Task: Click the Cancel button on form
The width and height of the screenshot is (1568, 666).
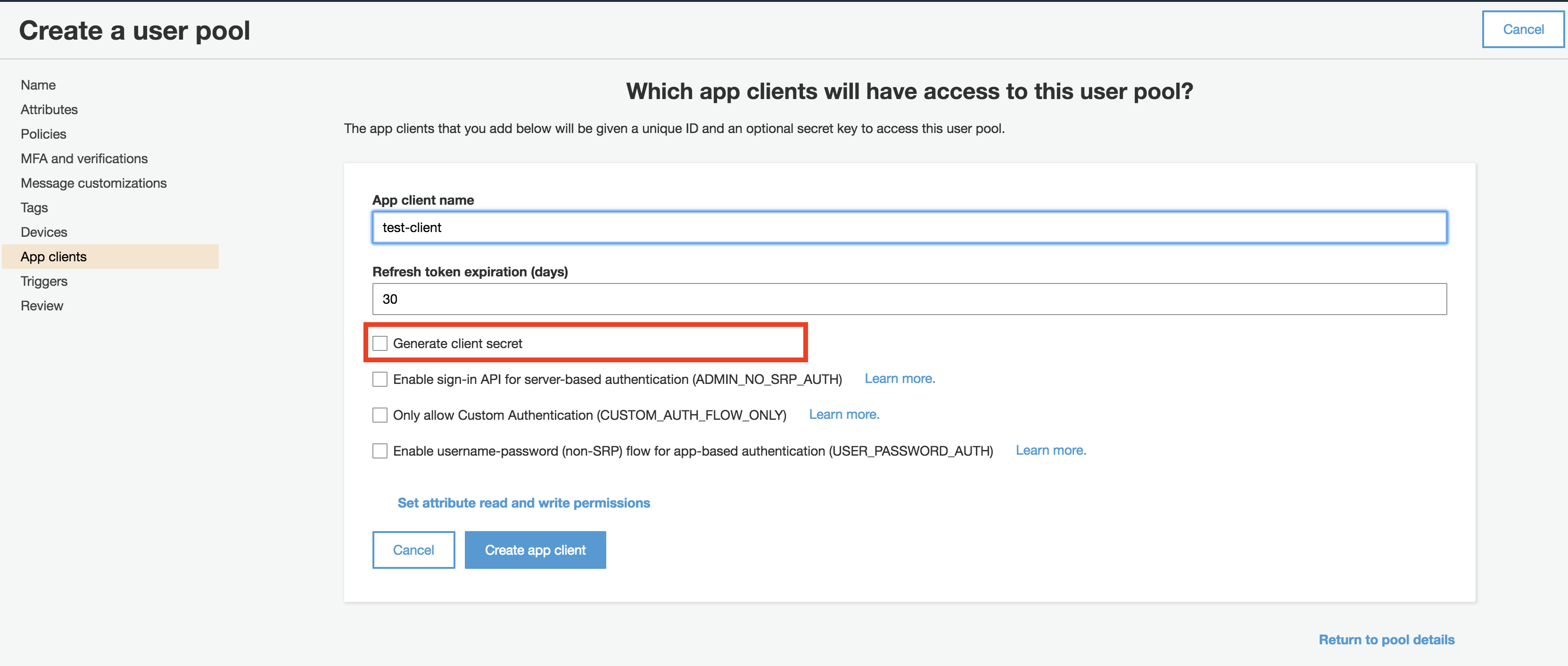Action: tap(413, 549)
